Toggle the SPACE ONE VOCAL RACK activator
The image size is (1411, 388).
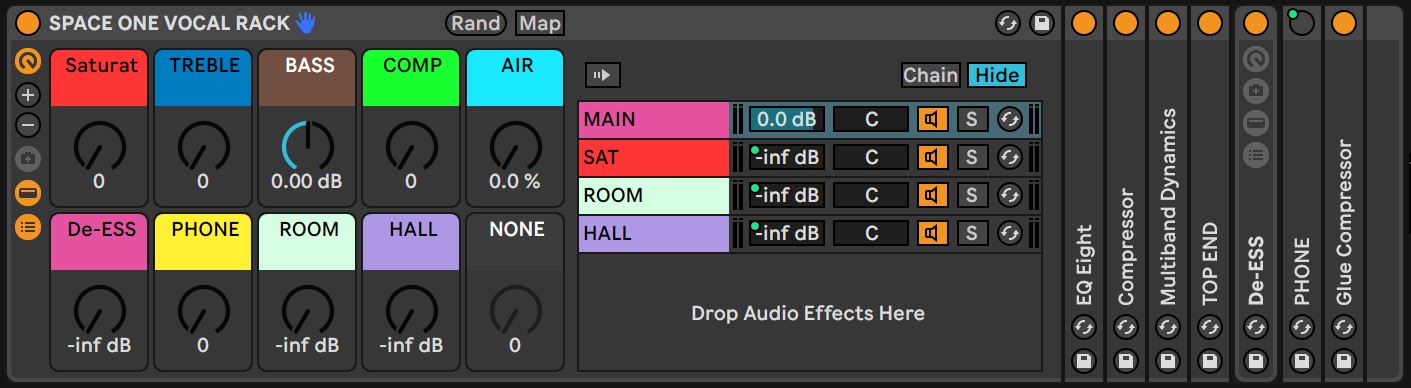[x=29, y=23]
